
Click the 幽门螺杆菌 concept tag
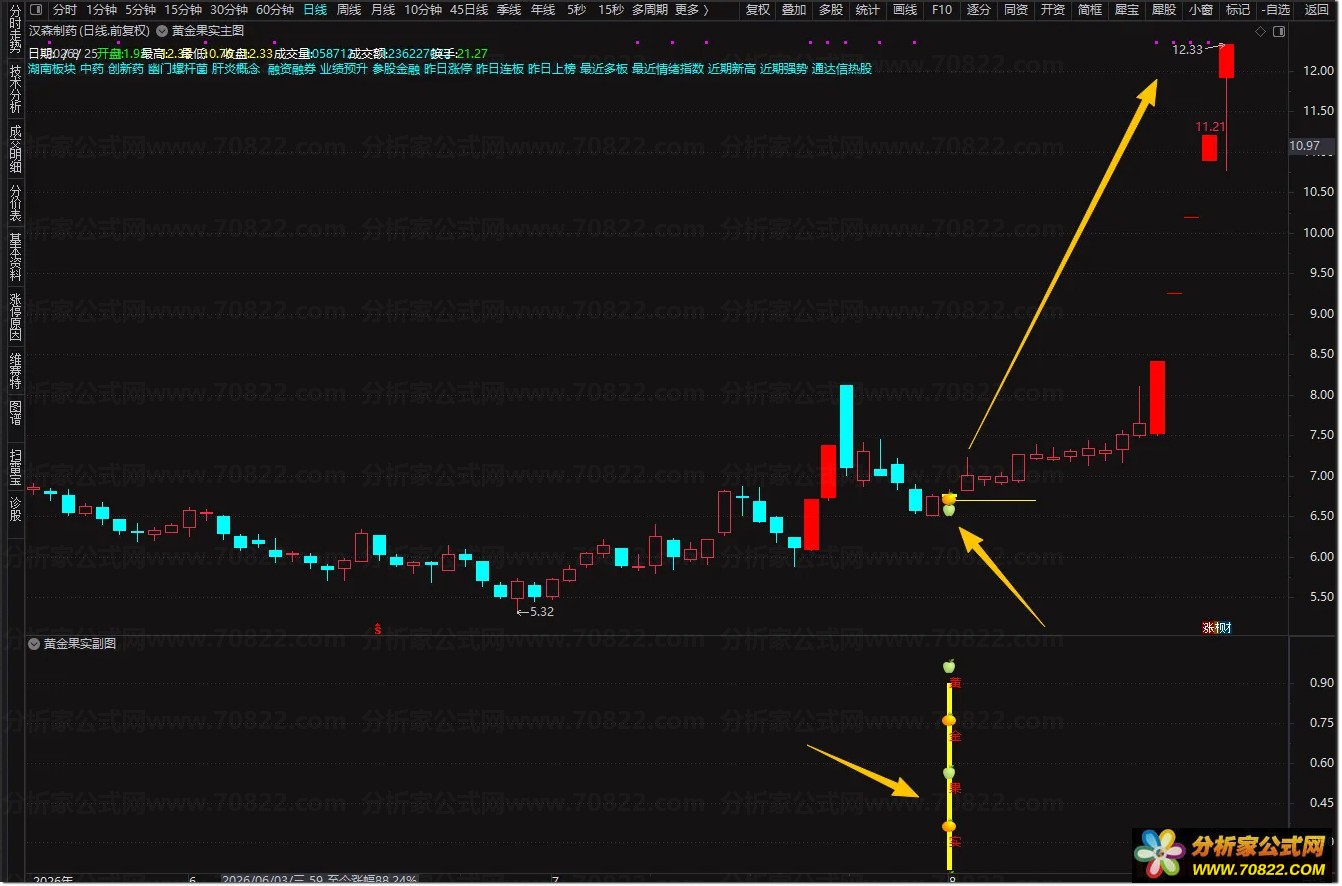coord(178,69)
